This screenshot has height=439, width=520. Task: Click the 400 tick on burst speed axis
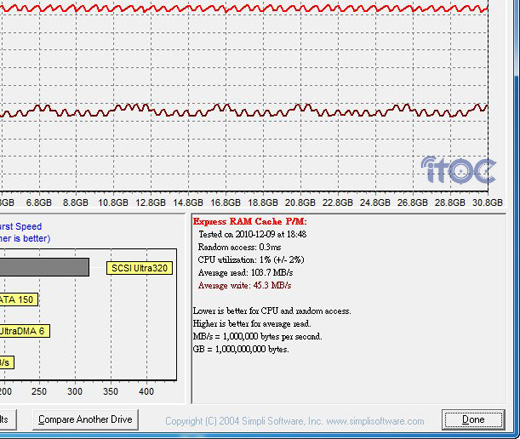[146, 391]
